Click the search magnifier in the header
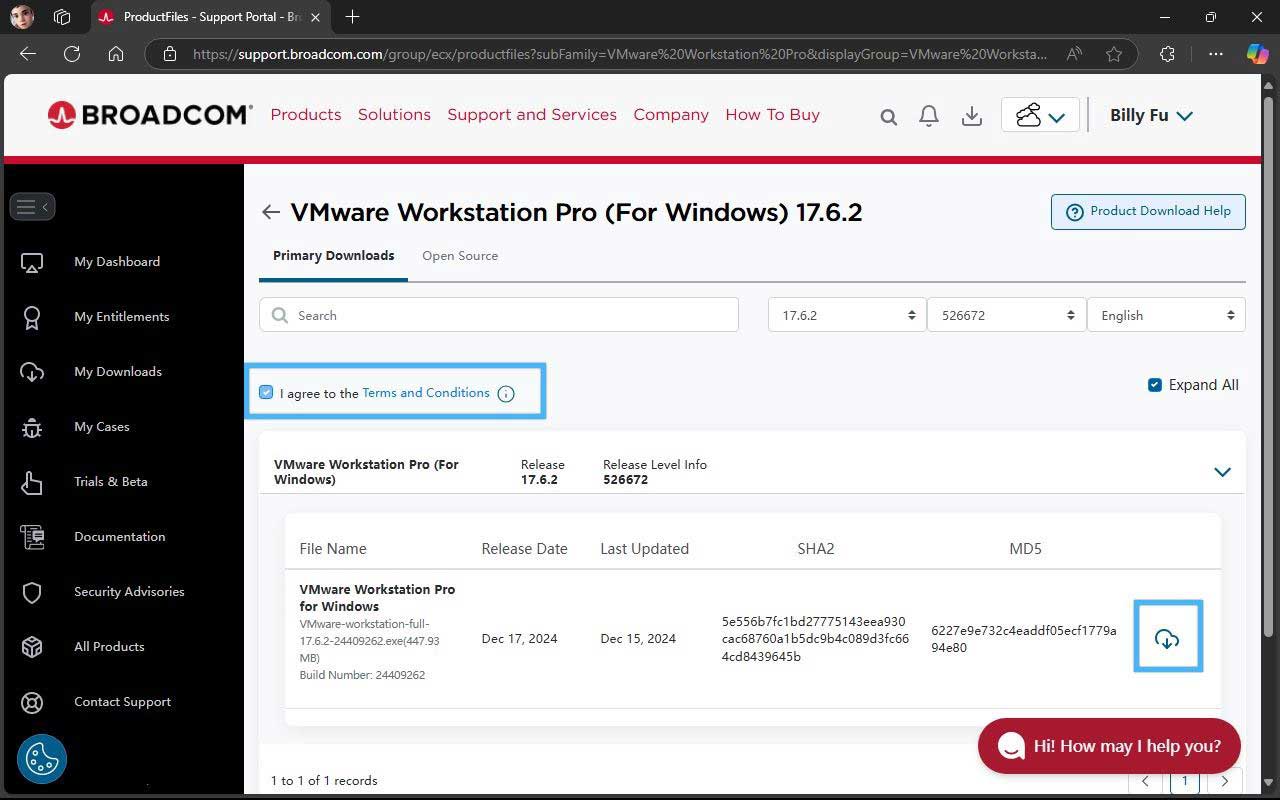The width and height of the screenshot is (1280, 800). (x=888, y=115)
